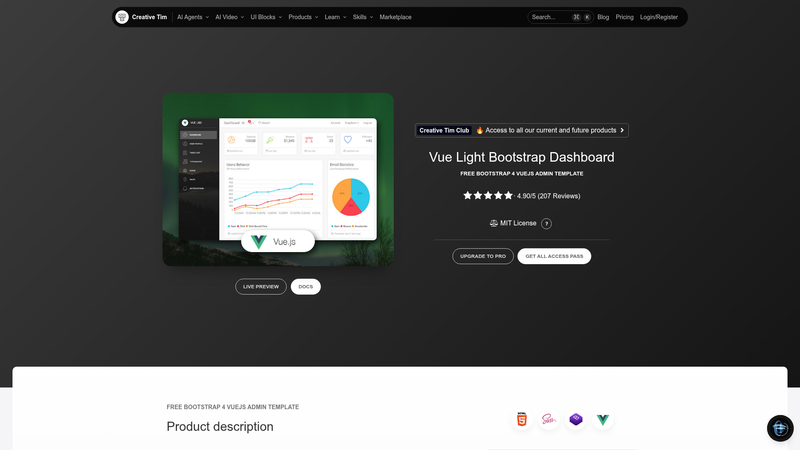Image resolution: width=800 pixels, height=450 pixels.
Task: Click the Creative Tim logo icon
Action: (122, 17)
